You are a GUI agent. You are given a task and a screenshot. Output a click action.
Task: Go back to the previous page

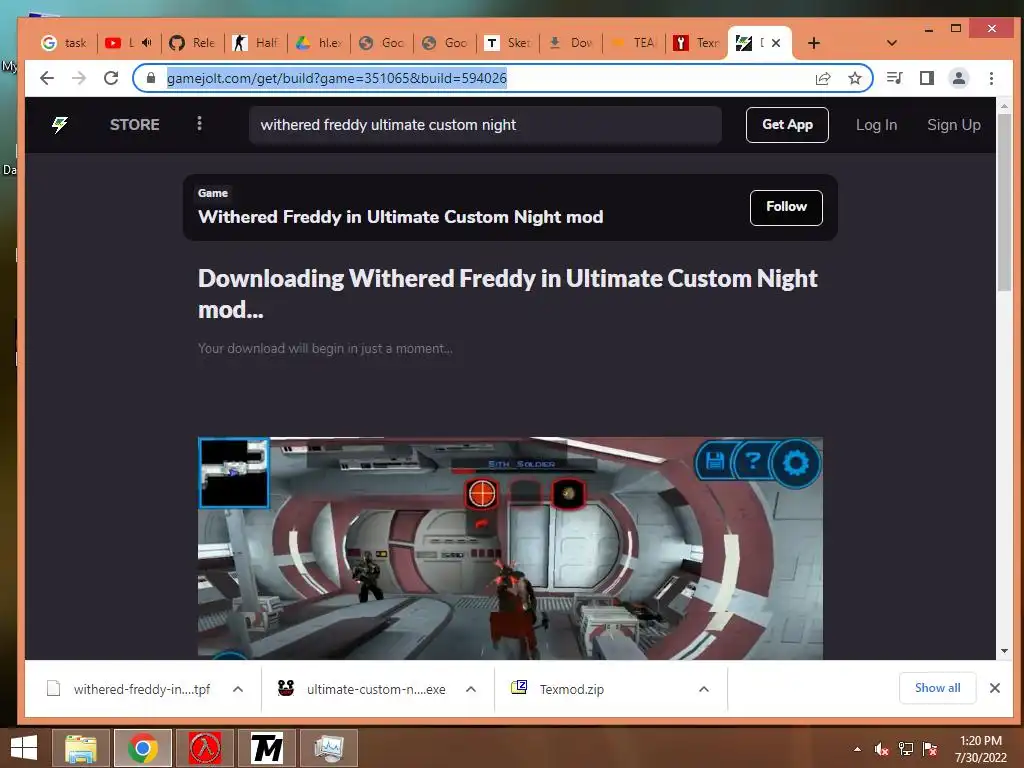pos(46,78)
